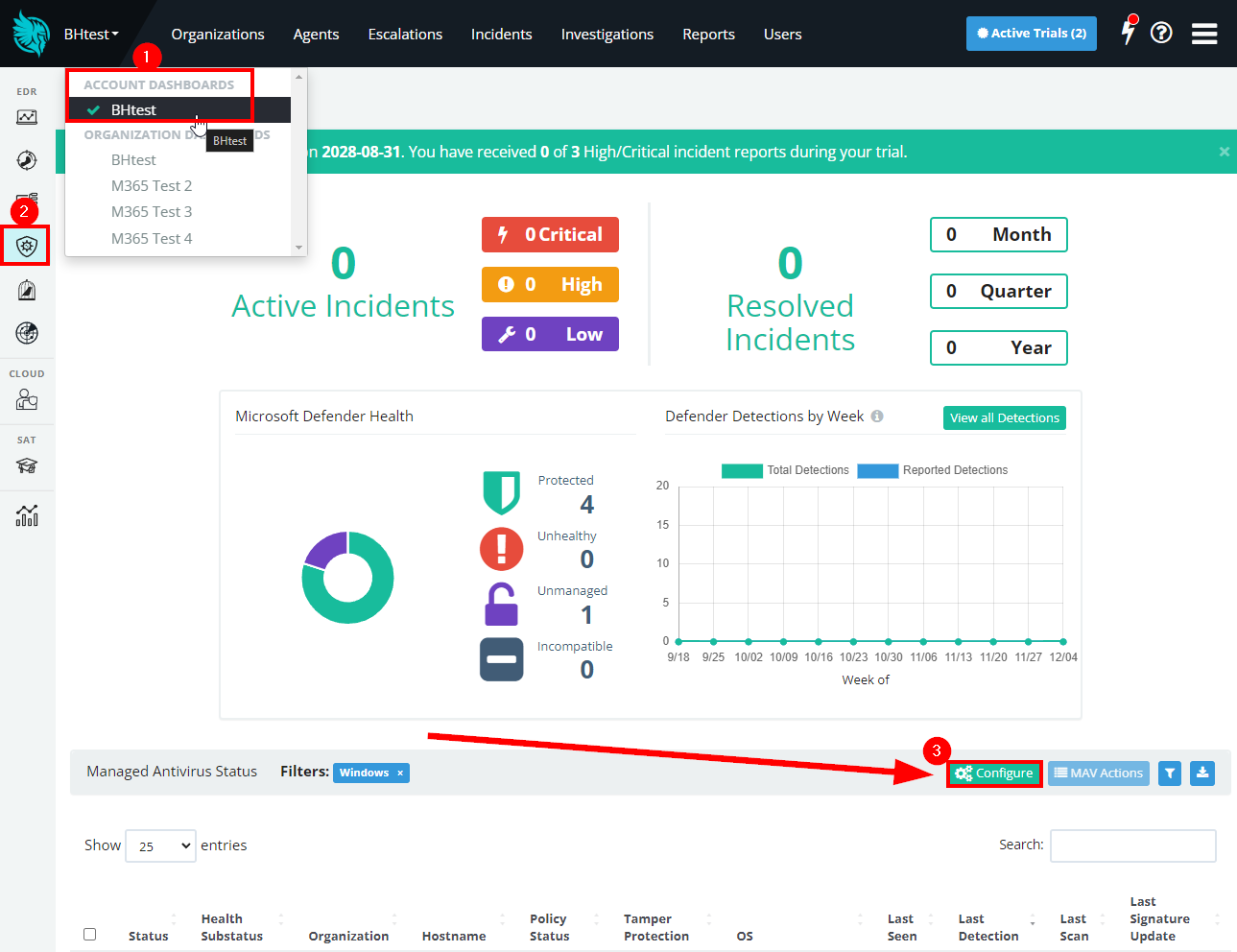Click the 0 Quarter resolved button
Image resolution: width=1237 pixels, height=952 pixels.
(x=999, y=292)
